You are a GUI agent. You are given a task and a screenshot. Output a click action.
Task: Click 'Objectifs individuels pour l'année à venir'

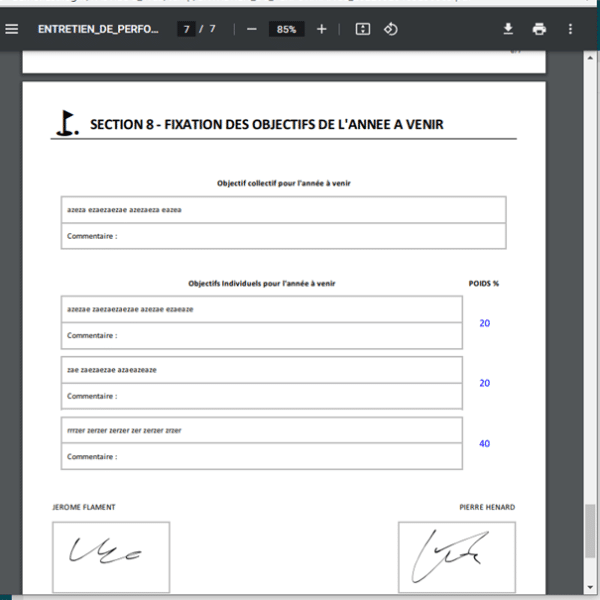pos(261,284)
